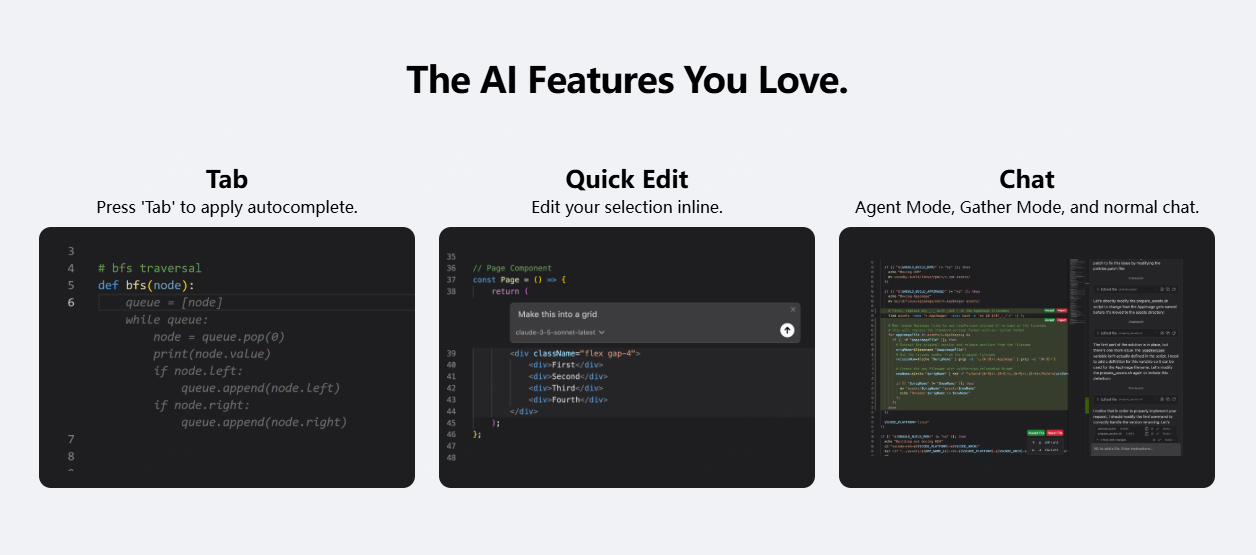Click the 'queue = [node]' ghost suggestion
Viewport: 1256px width, 555px height.
click(x=174, y=302)
